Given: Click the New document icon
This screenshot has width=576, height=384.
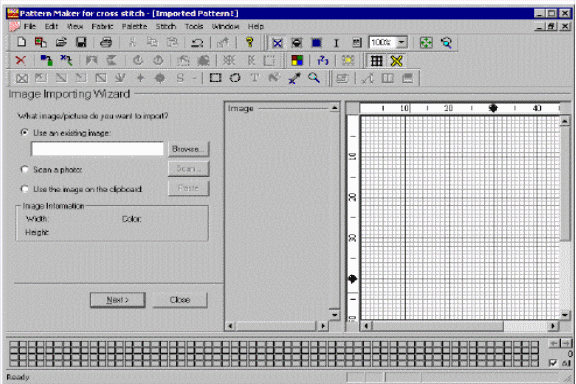Looking at the screenshot, I should click(21, 42).
